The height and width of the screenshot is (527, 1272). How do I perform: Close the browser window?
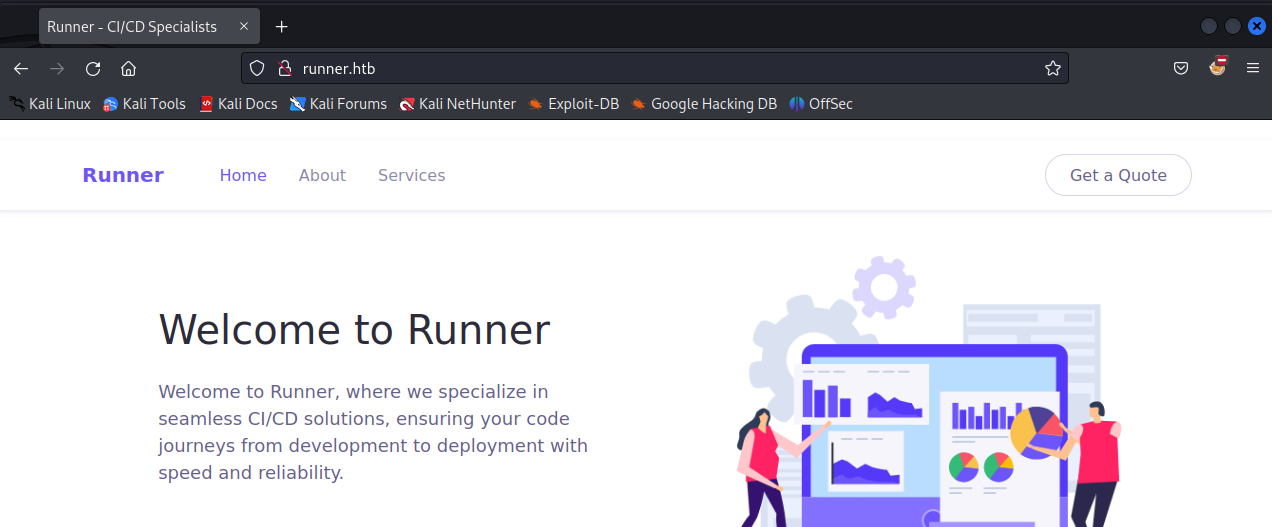1257,27
